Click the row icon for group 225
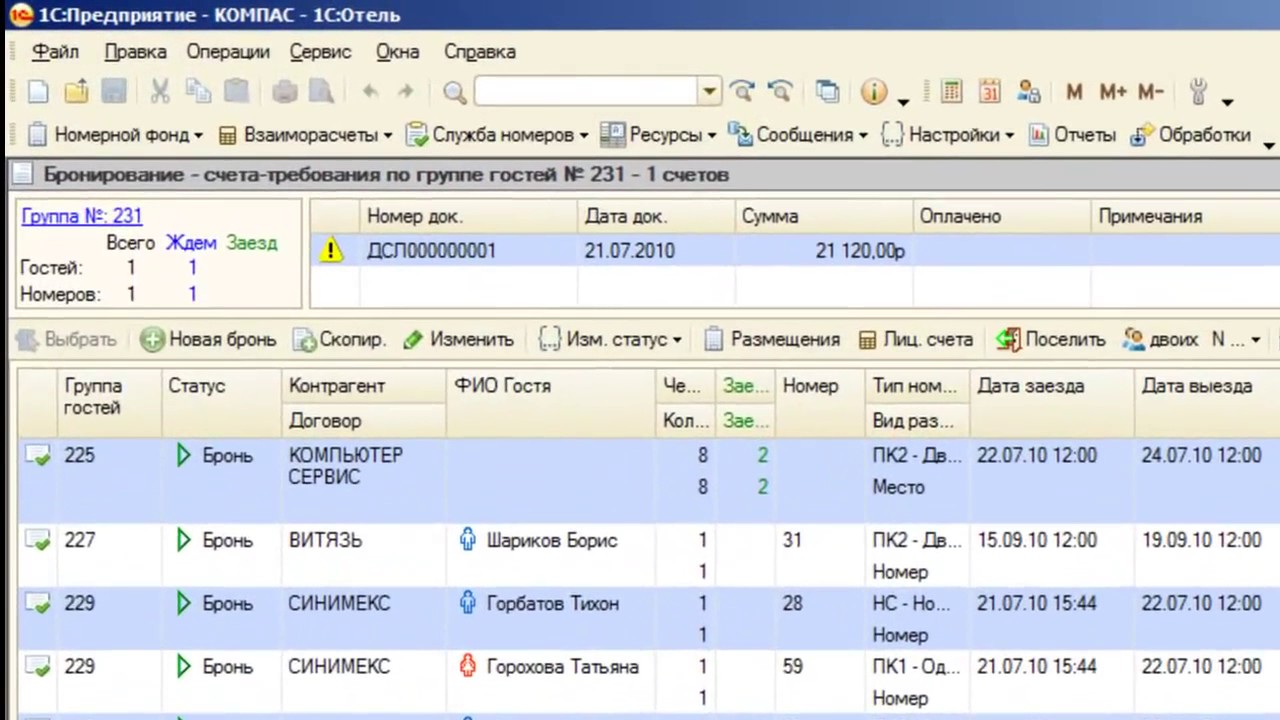1280x720 pixels. pos(37,456)
